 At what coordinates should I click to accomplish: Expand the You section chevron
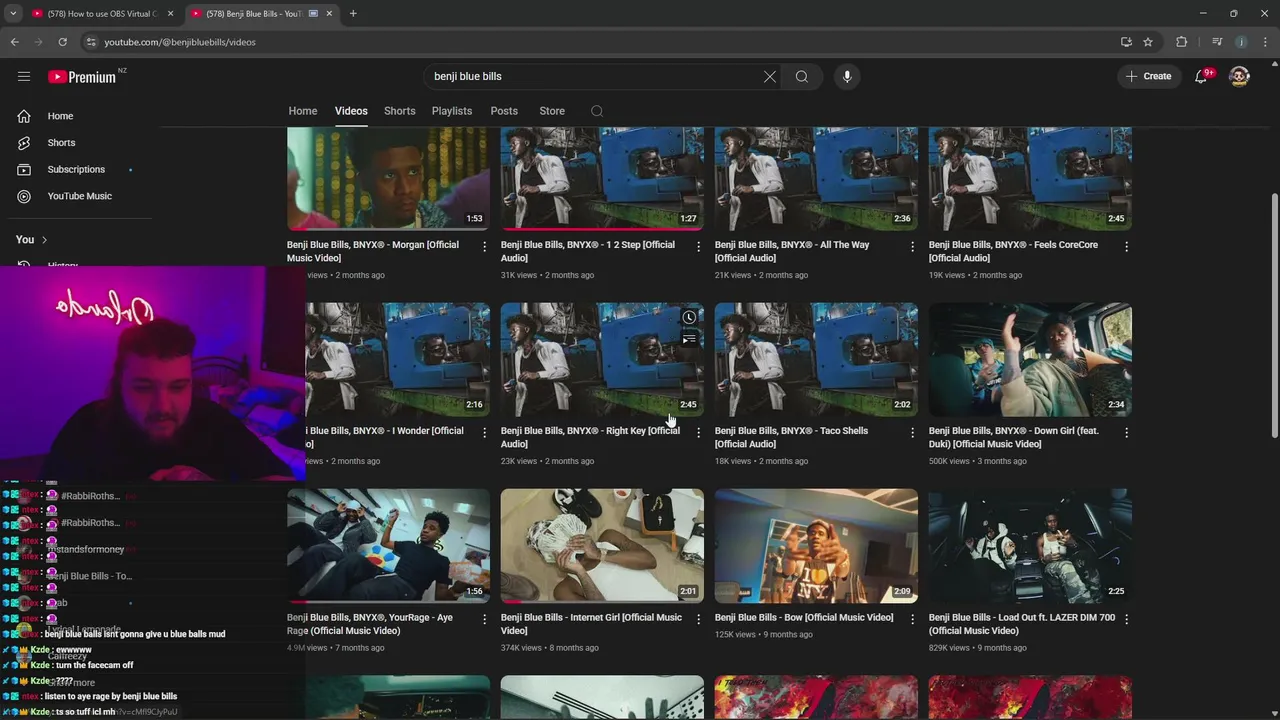tap(44, 240)
